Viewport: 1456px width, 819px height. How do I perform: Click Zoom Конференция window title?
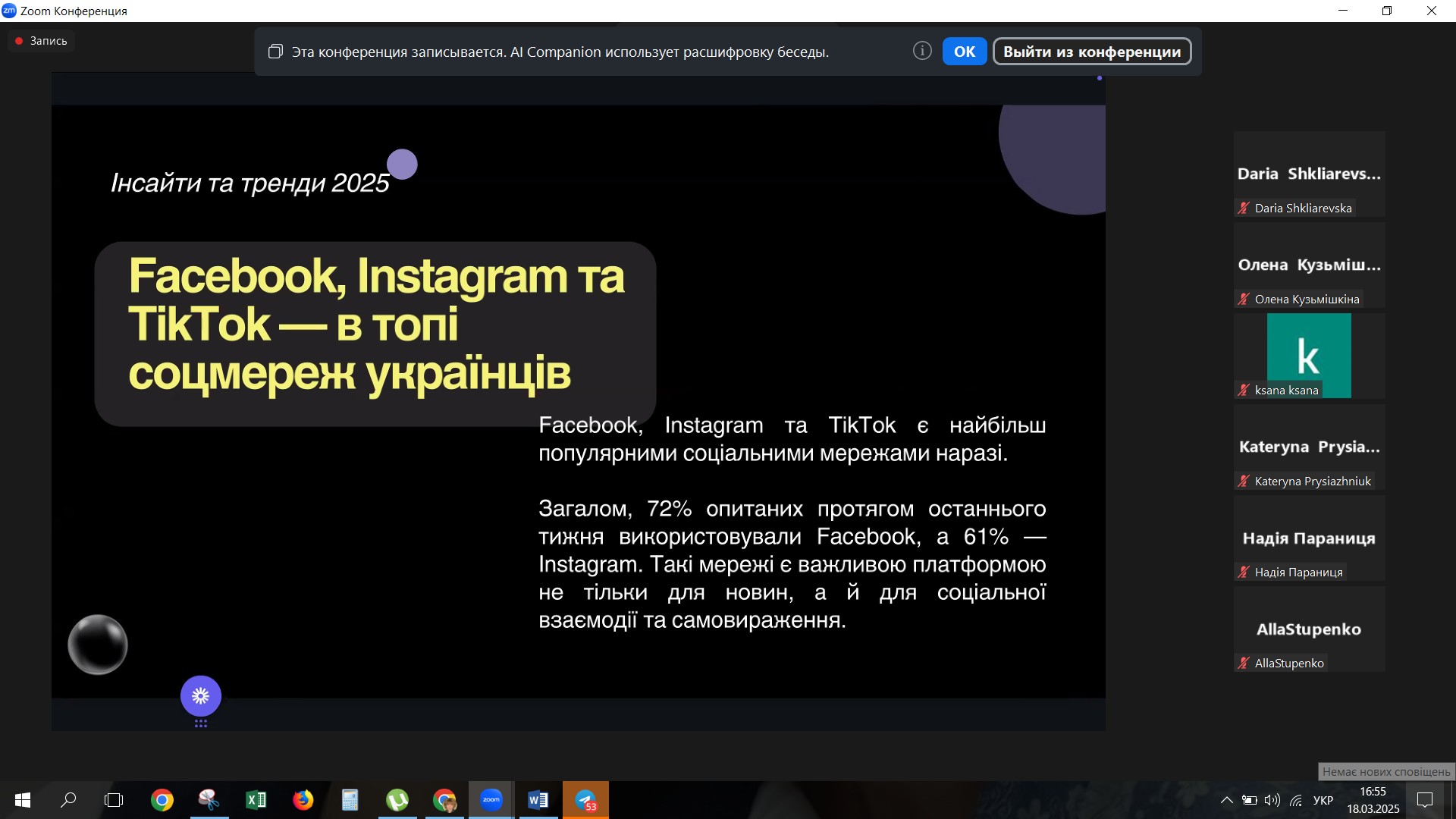tap(74, 11)
